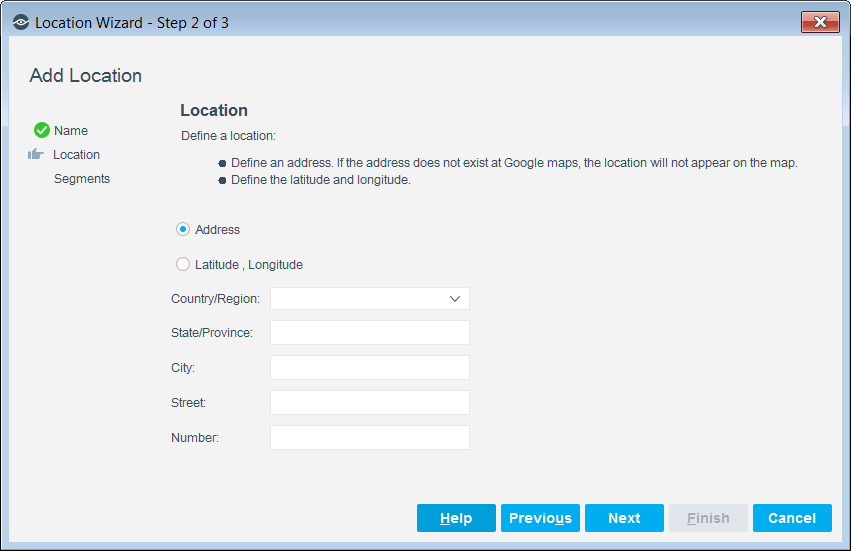851x551 pixels.
Task: Click the bold 'Location' section heading
Action: pos(214,110)
